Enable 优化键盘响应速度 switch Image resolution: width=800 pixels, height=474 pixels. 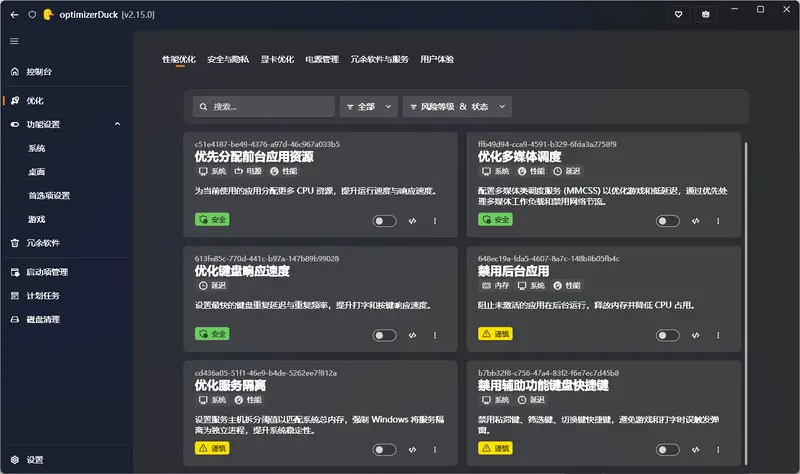(385, 335)
